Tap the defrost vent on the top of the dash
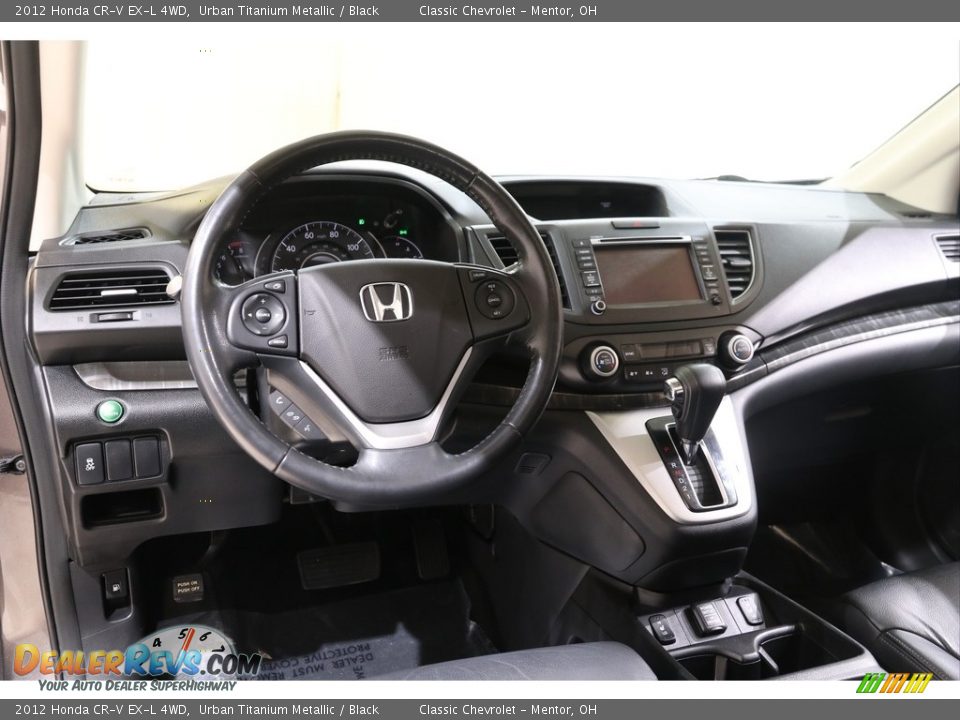 (x=106, y=236)
